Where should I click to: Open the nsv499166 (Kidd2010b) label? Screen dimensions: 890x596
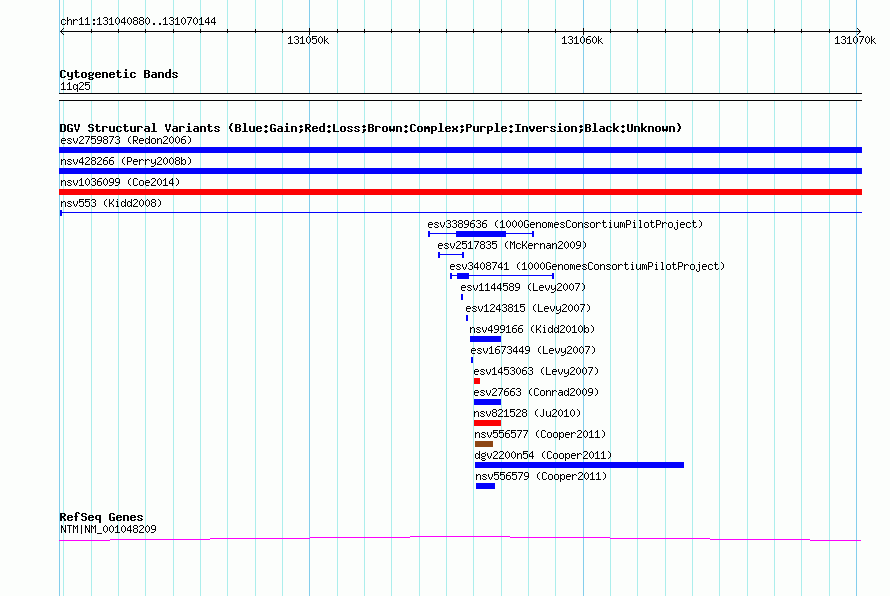(532, 329)
